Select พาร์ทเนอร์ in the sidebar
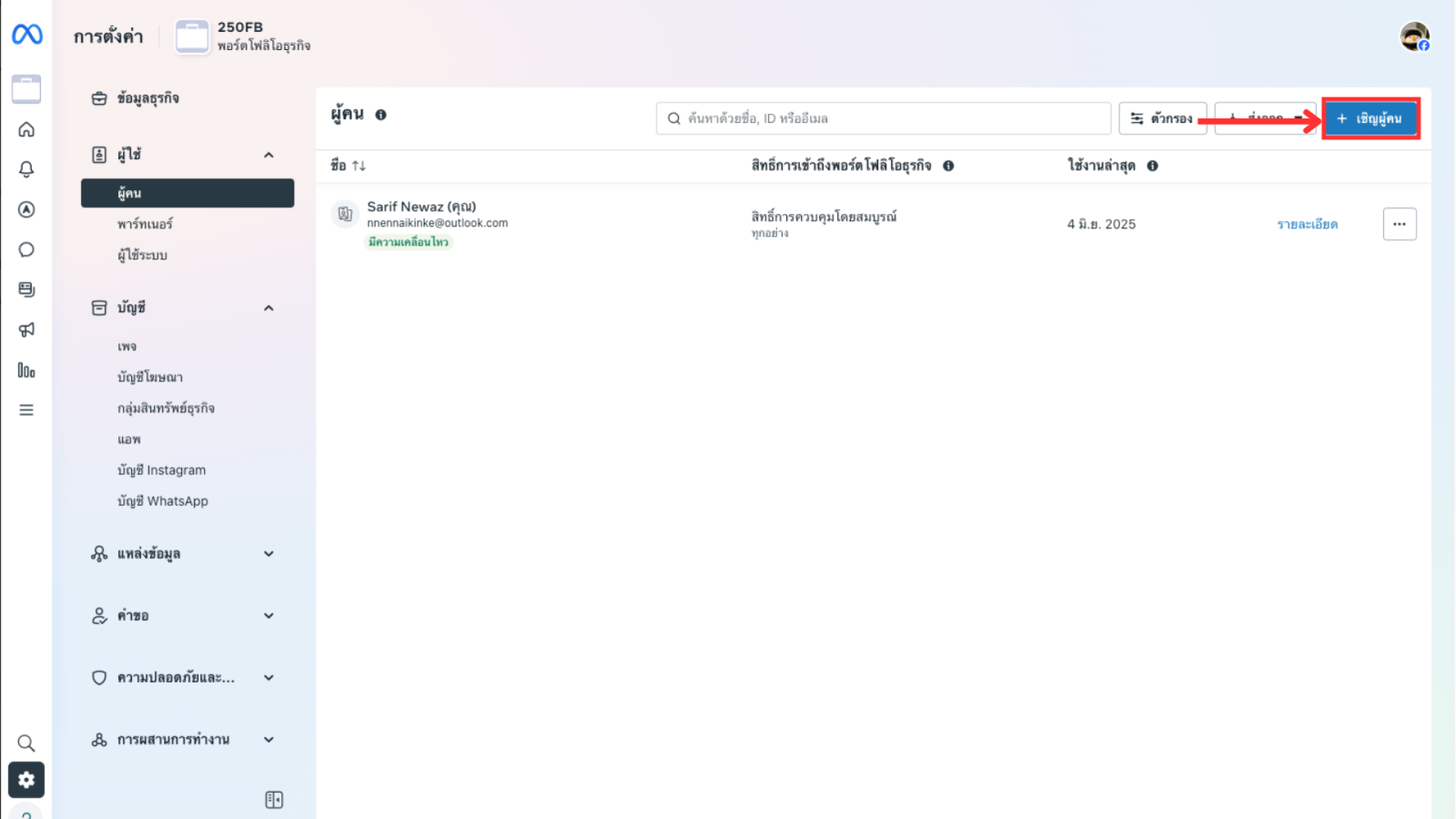This screenshot has width=1456, height=819. click(x=145, y=224)
